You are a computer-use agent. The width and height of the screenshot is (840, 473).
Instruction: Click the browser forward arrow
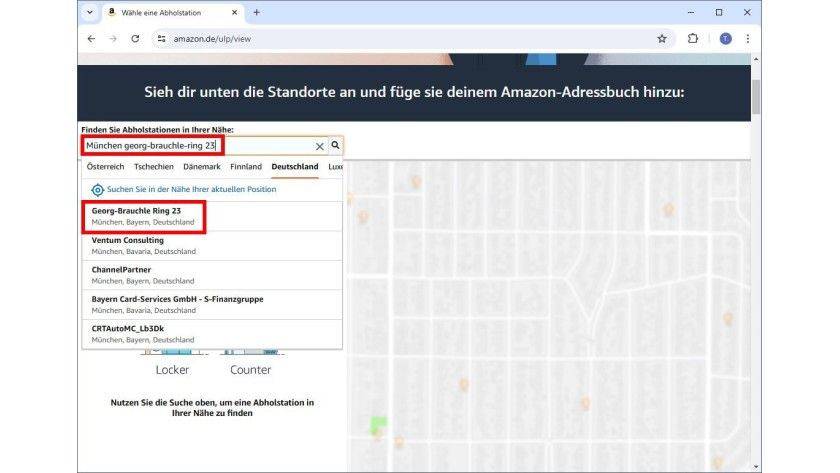pos(112,39)
